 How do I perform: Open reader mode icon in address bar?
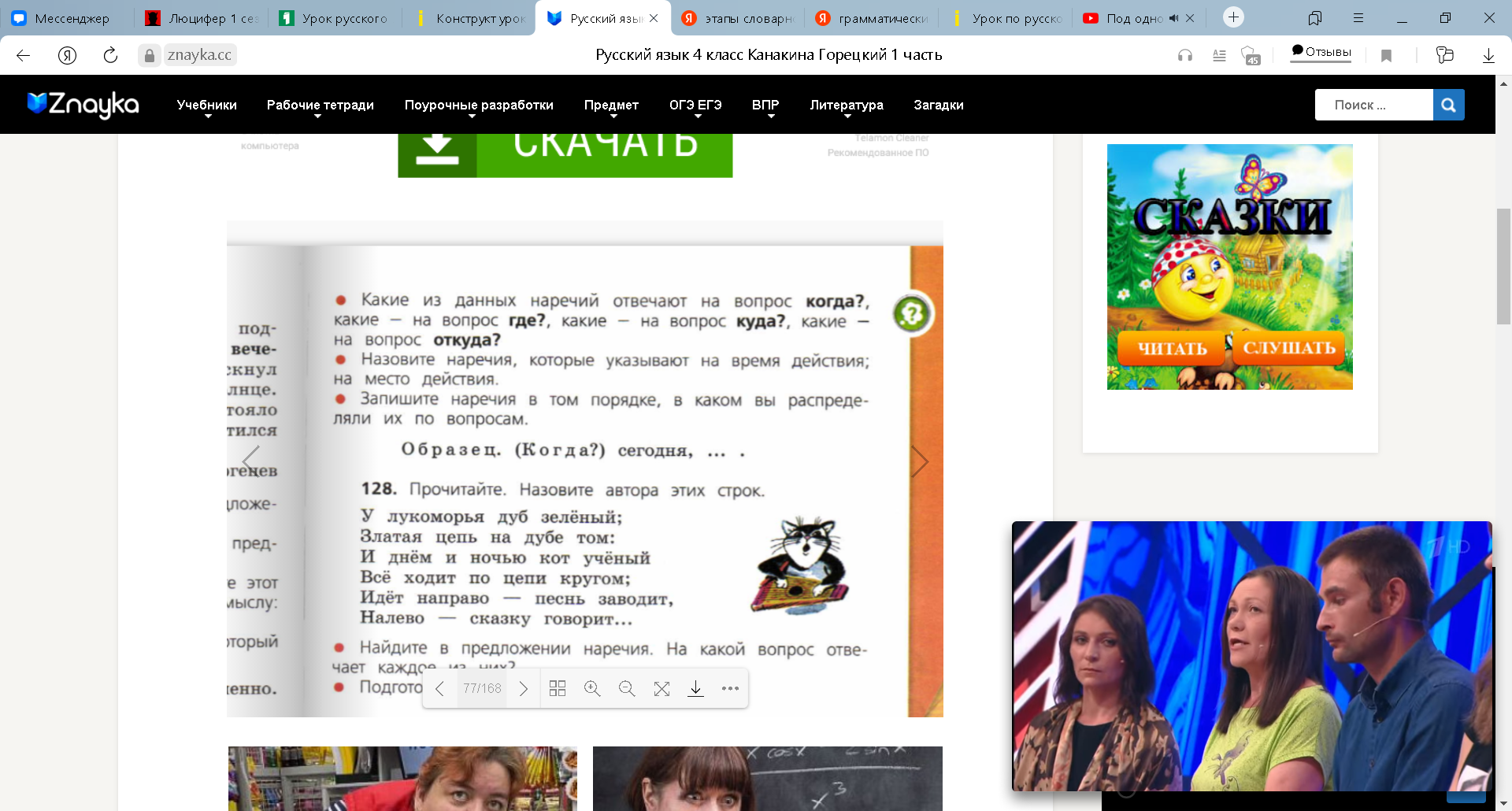pos(1219,55)
